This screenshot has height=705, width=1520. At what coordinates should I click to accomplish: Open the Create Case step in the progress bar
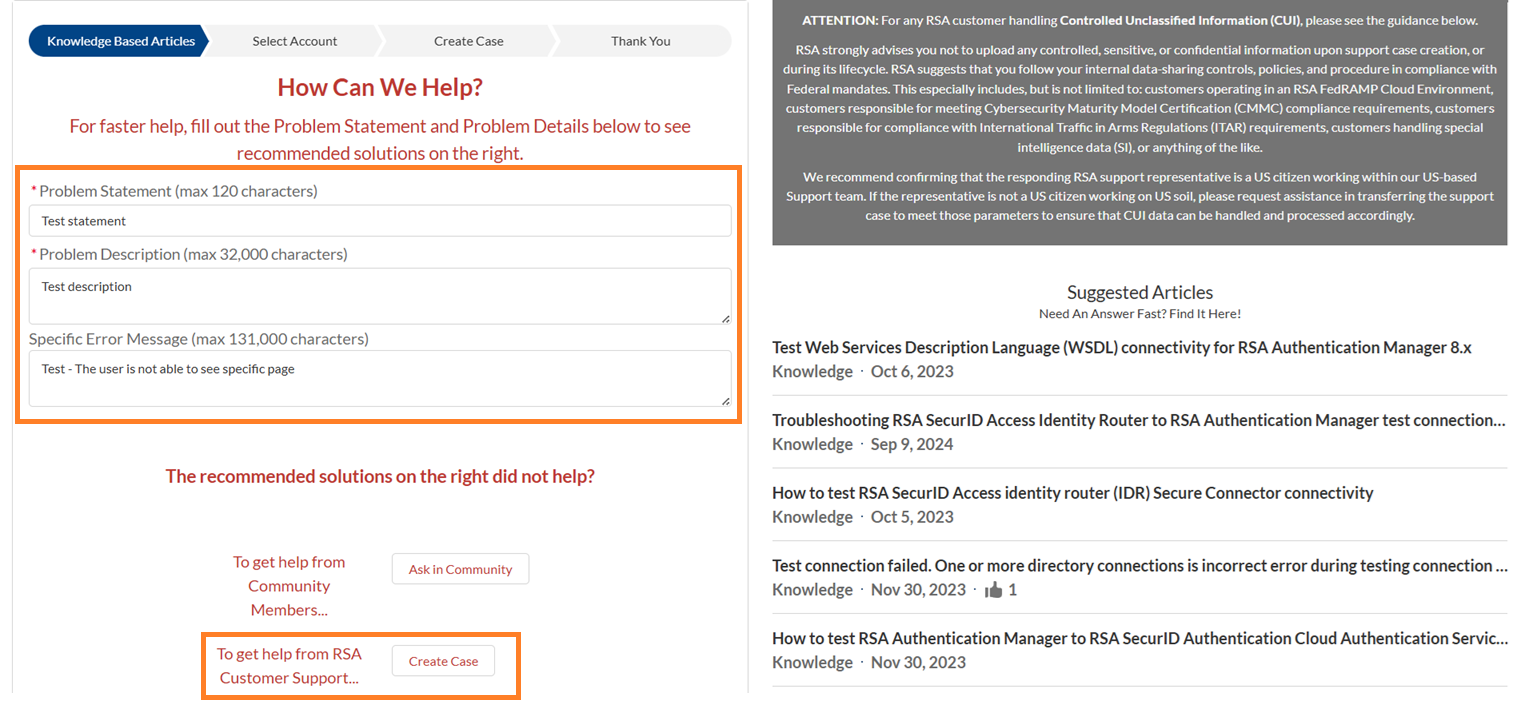pyautogui.click(x=468, y=41)
